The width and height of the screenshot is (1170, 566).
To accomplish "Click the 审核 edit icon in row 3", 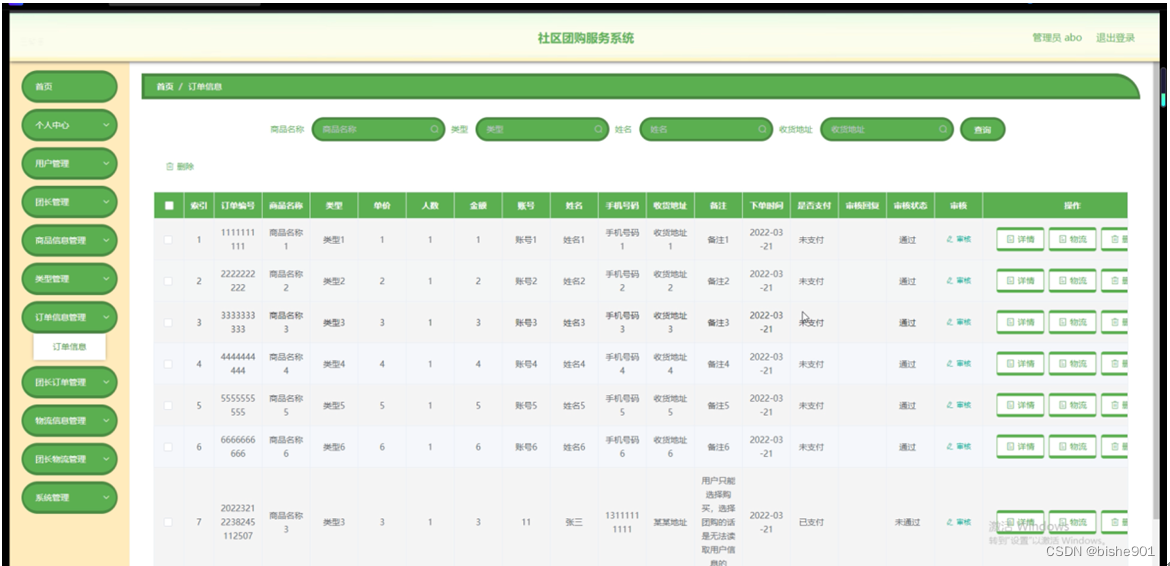I will tap(949, 322).
